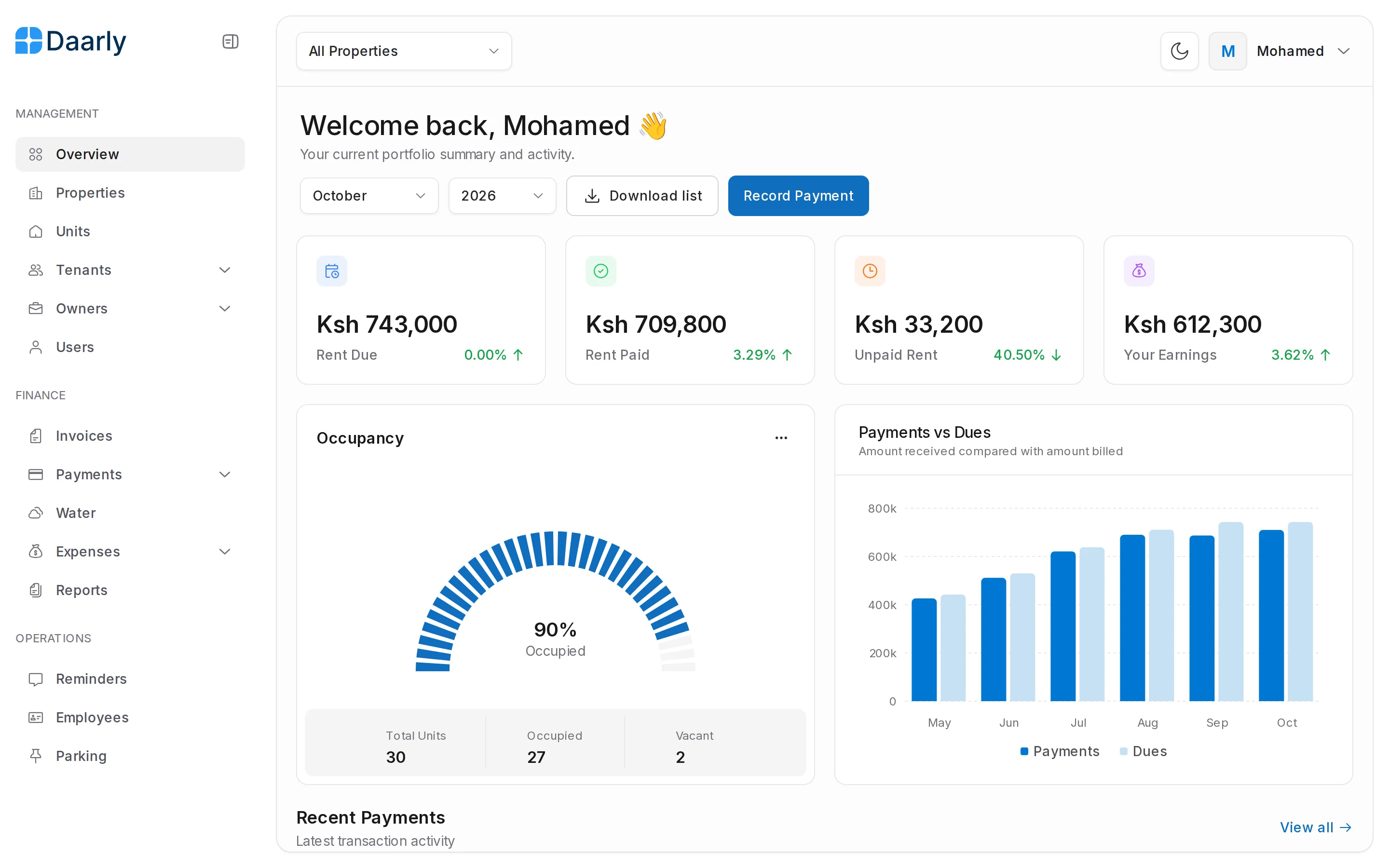Click the Download list button
This screenshot has width=1389, height=868.
[x=642, y=196]
